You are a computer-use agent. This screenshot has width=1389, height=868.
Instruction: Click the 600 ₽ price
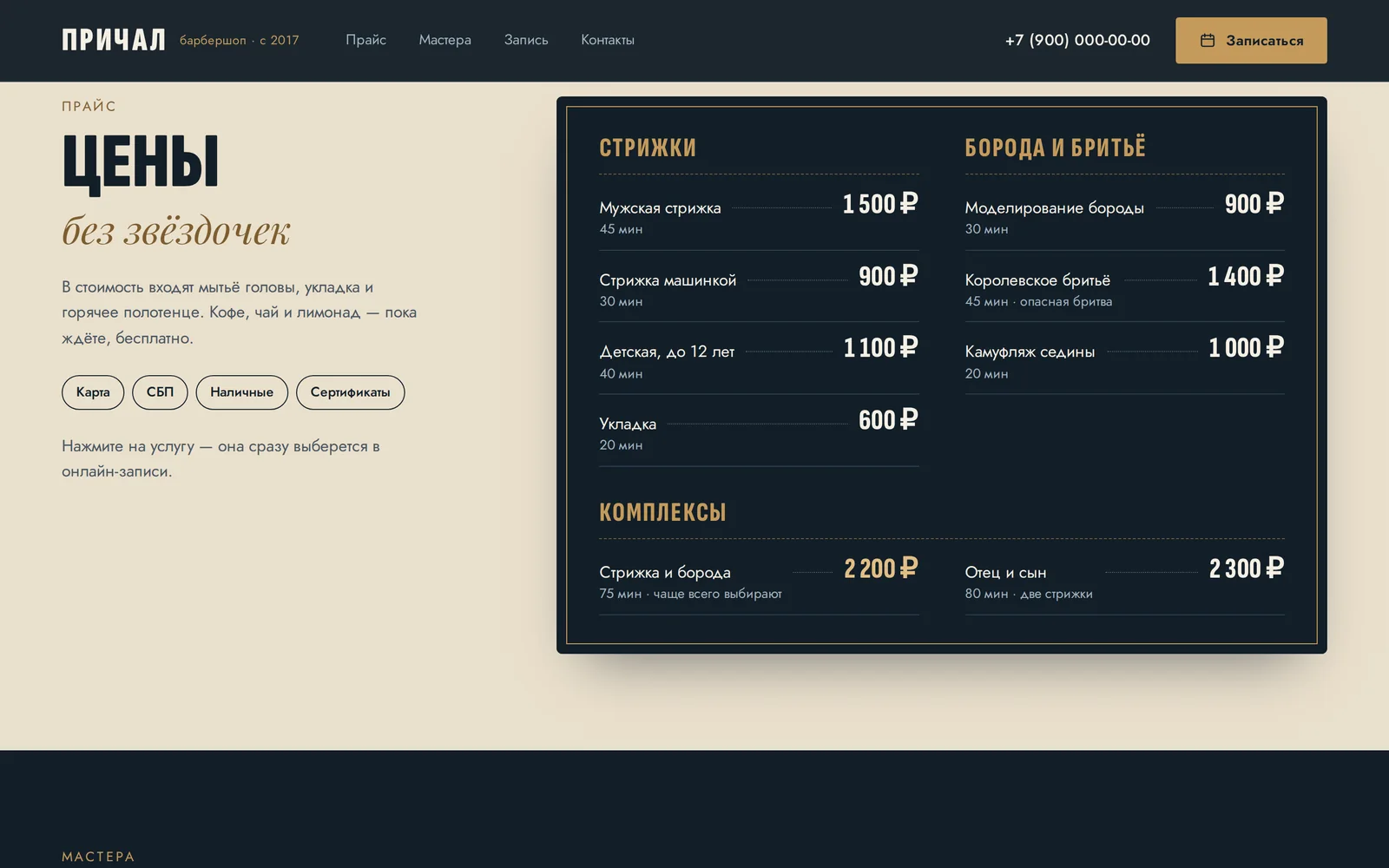(x=888, y=420)
